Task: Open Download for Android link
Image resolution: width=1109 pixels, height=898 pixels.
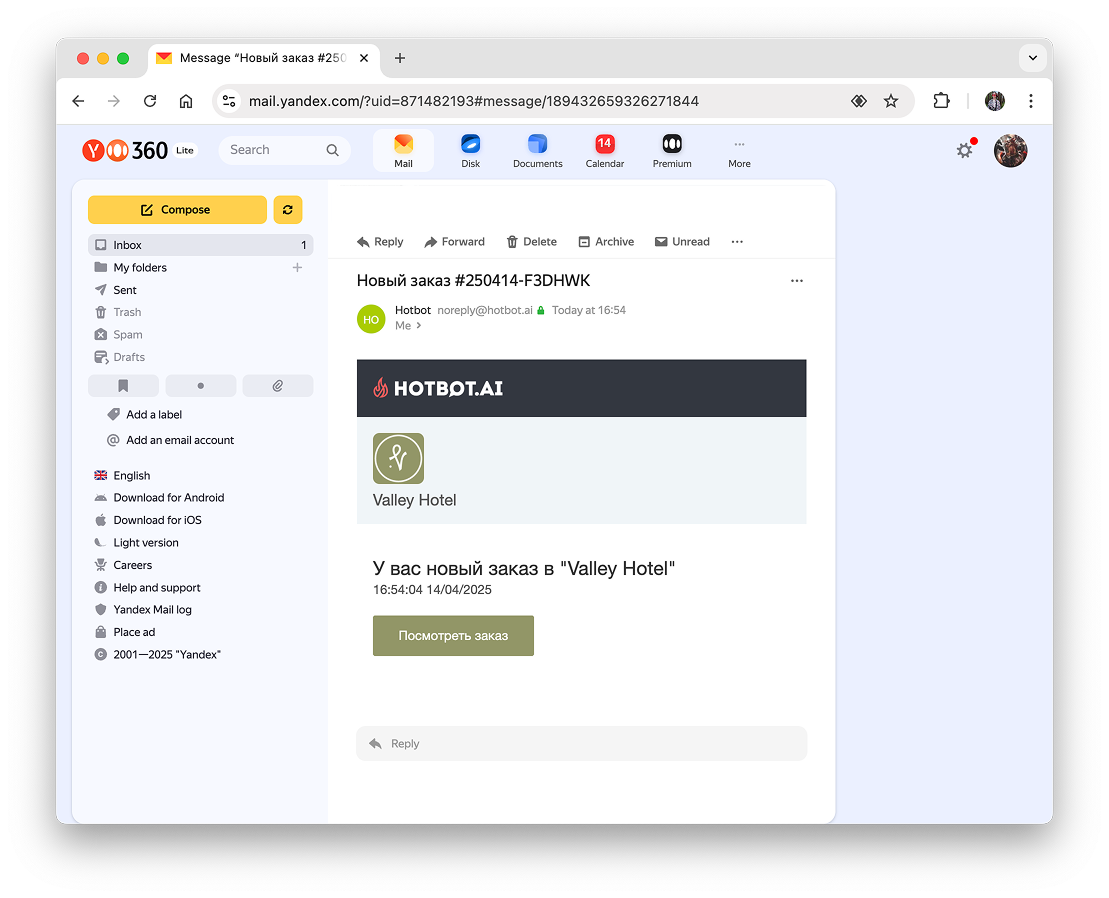Action: (x=168, y=498)
